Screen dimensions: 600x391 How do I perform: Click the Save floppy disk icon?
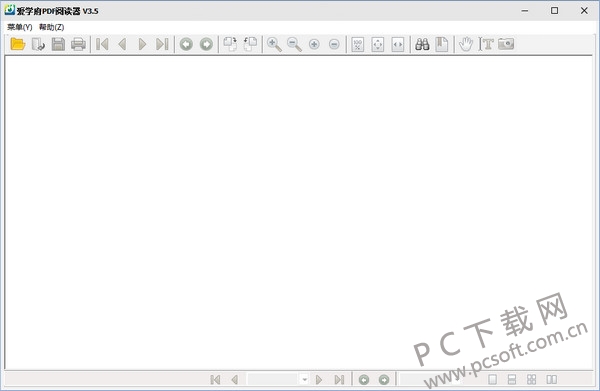pos(58,44)
